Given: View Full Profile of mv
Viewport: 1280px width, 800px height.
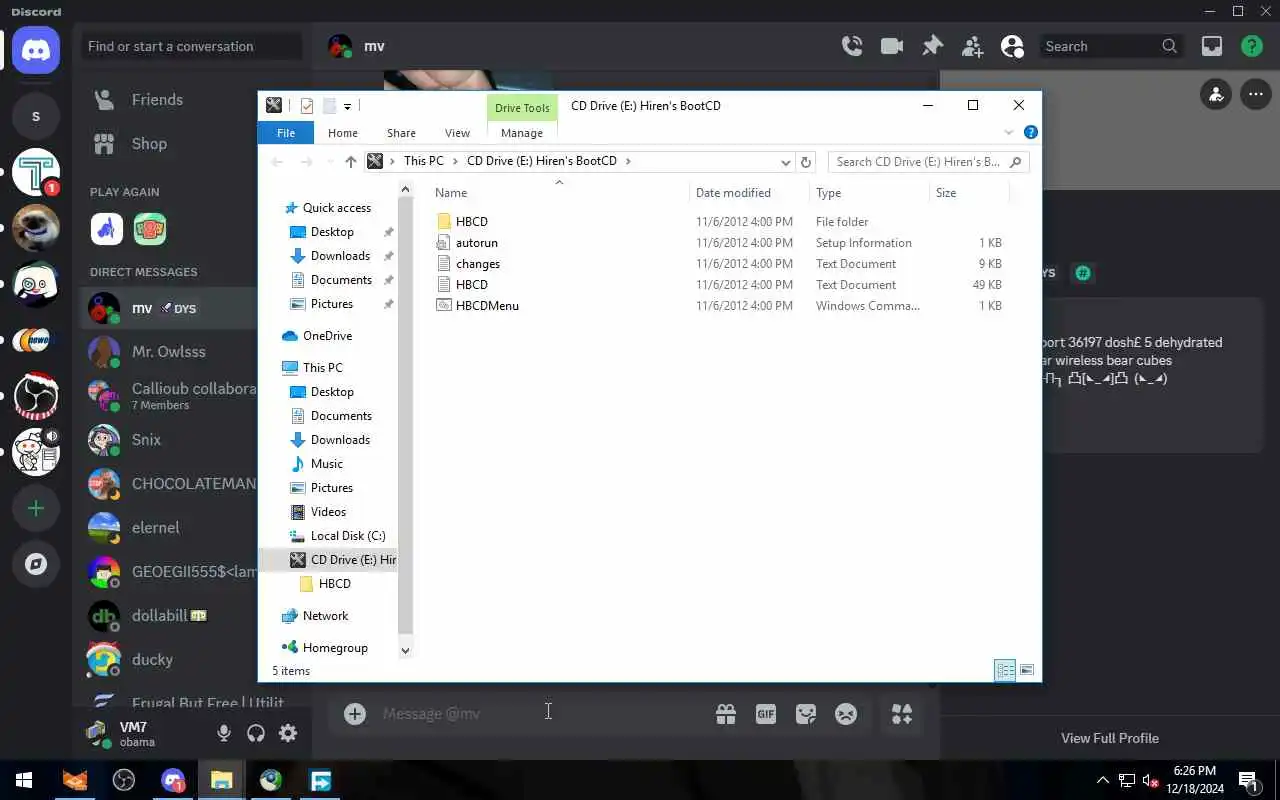Looking at the screenshot, I should click(x=1110, y=738).
